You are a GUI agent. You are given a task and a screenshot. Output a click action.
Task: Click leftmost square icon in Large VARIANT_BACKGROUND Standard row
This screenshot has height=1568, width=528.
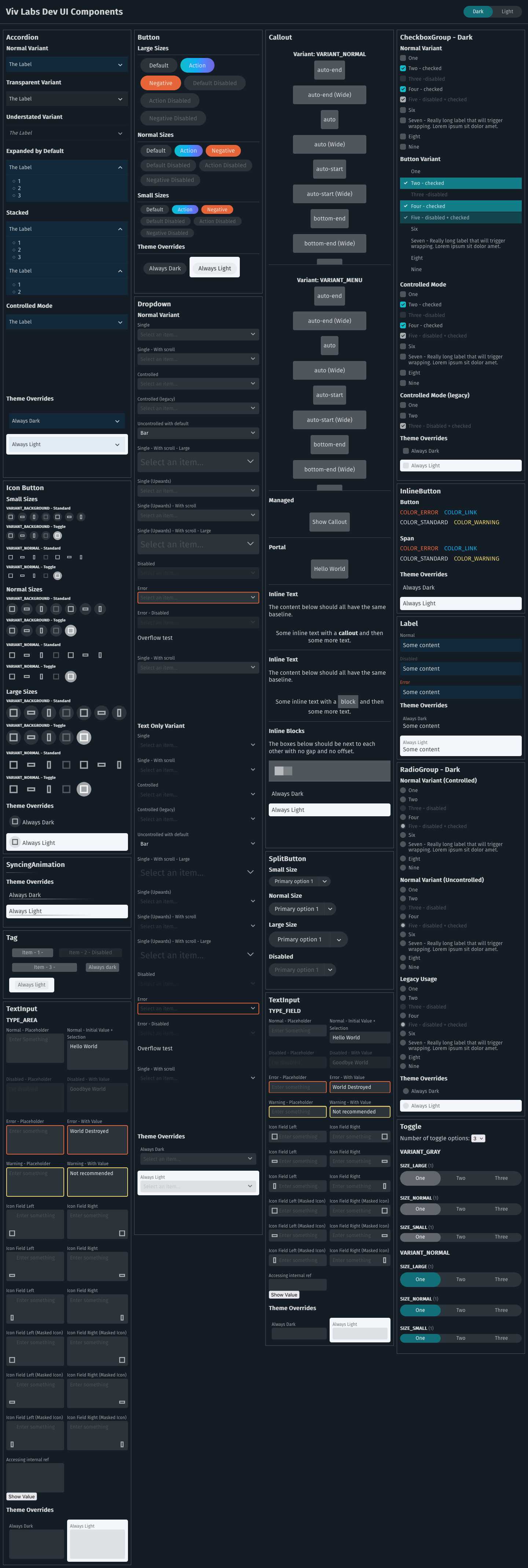point(13,712)
